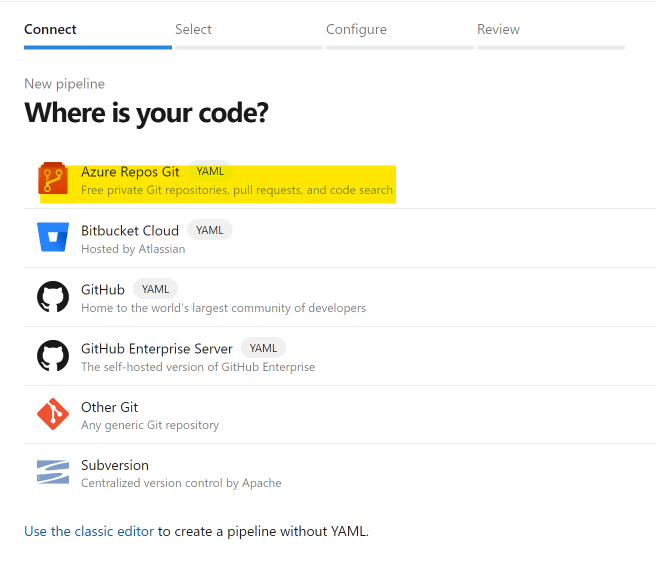This screenshot has width=656, height=565.
Task: Select the 'Bitbucket Cloud' title text
Action: (130, 230)
